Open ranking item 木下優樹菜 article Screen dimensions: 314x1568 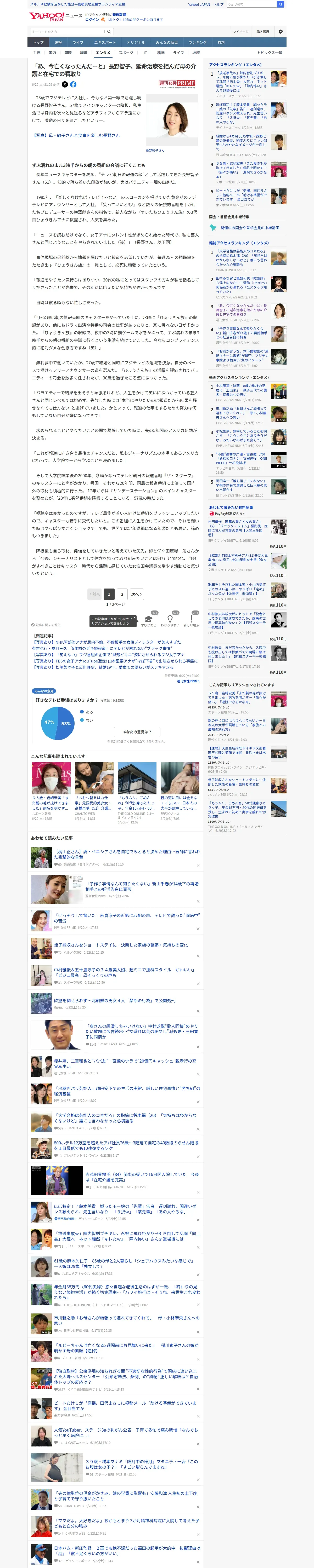click(242, 356)
